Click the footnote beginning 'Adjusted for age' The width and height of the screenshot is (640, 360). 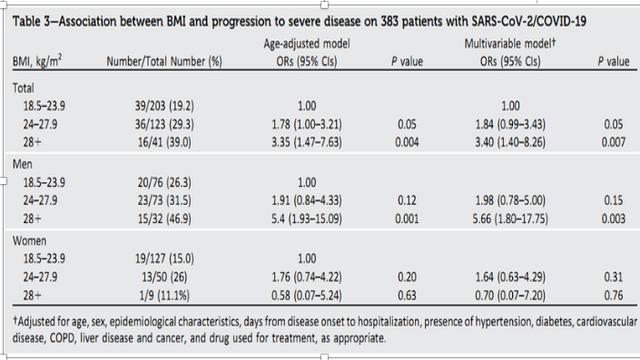tap(325, 330)
